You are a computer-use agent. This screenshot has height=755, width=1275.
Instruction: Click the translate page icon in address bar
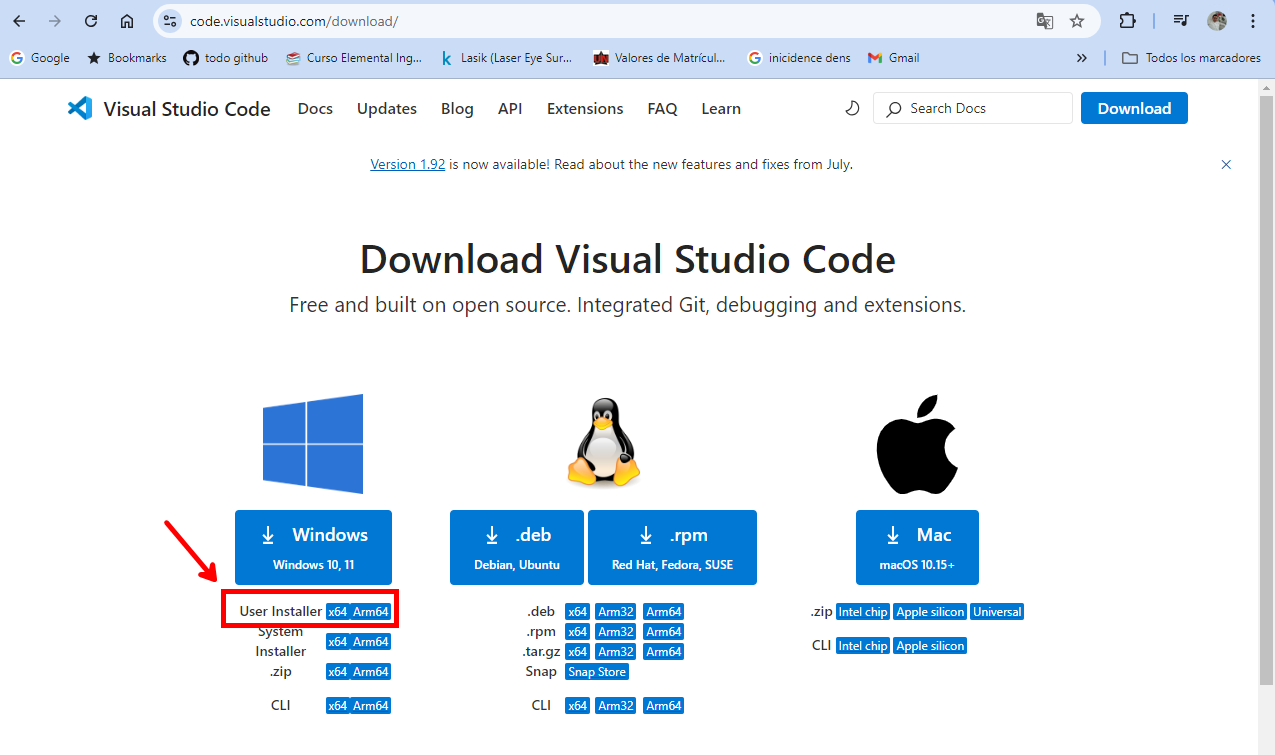[1044, 21]
